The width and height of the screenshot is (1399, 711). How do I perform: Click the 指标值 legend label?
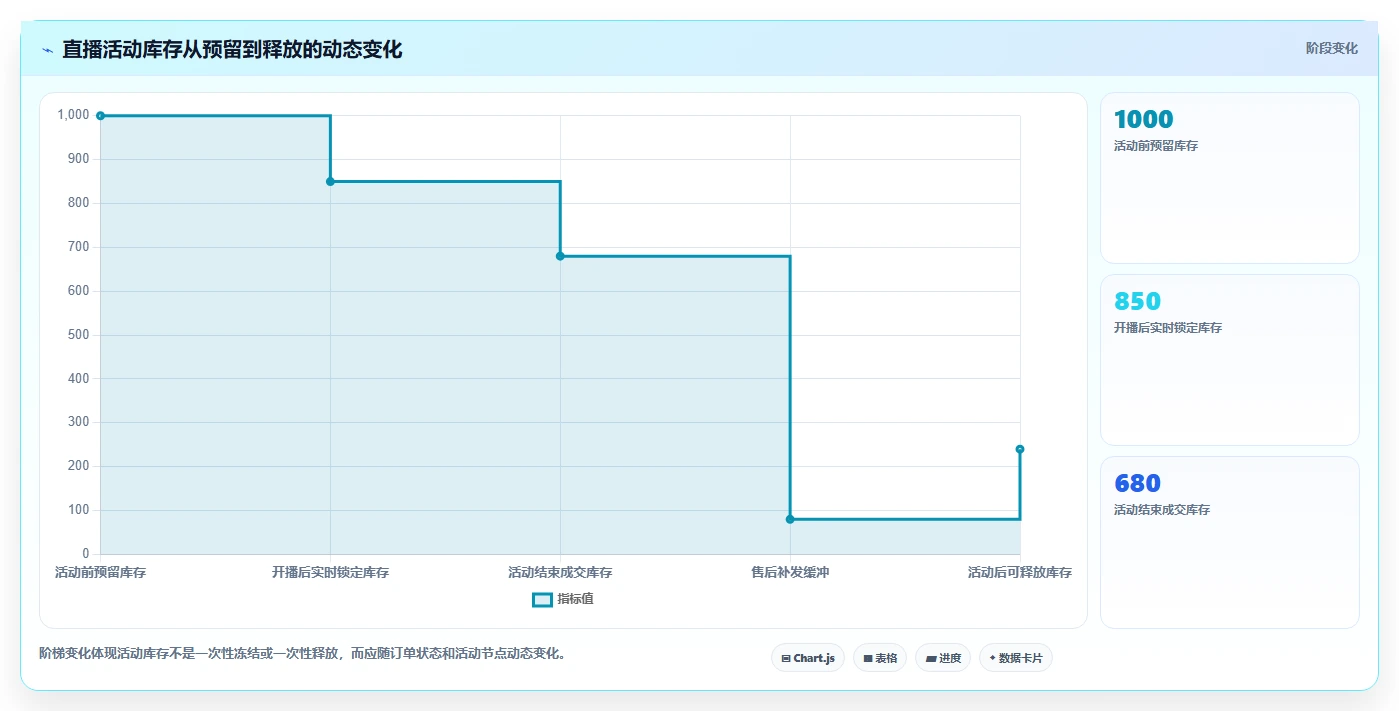[x=575, y=599]
